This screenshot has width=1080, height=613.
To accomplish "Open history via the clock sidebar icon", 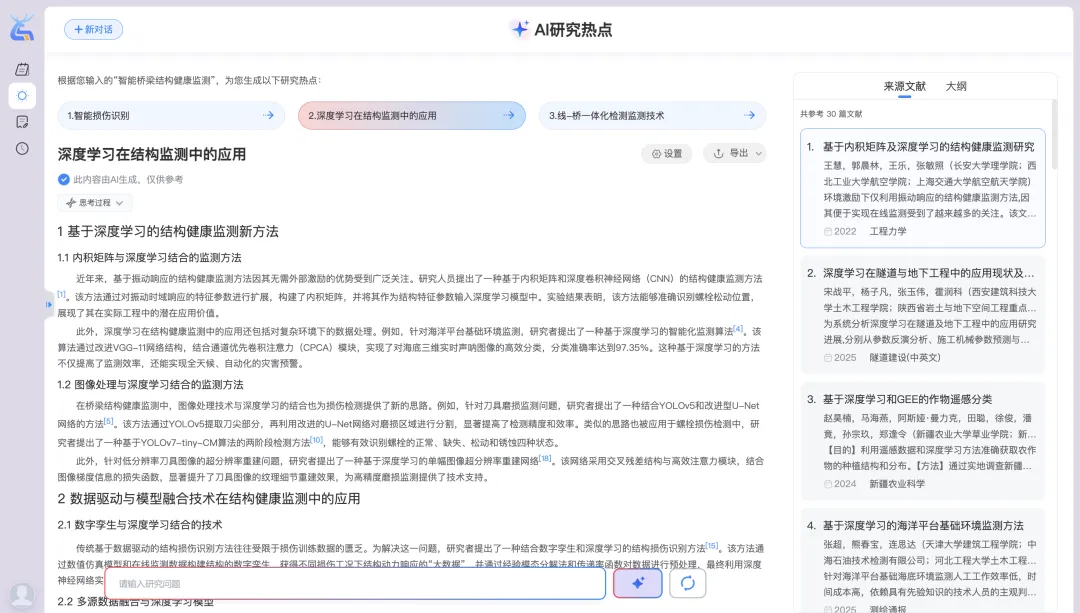I will (x=22, y=148).
